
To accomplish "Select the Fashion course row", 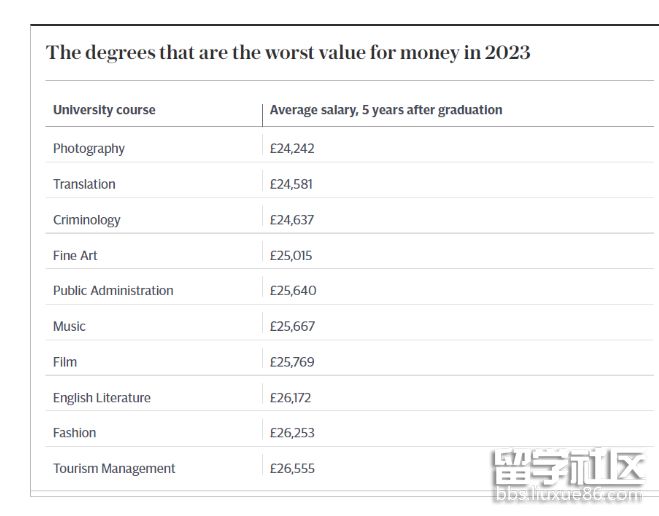I will tap(75, 433).
